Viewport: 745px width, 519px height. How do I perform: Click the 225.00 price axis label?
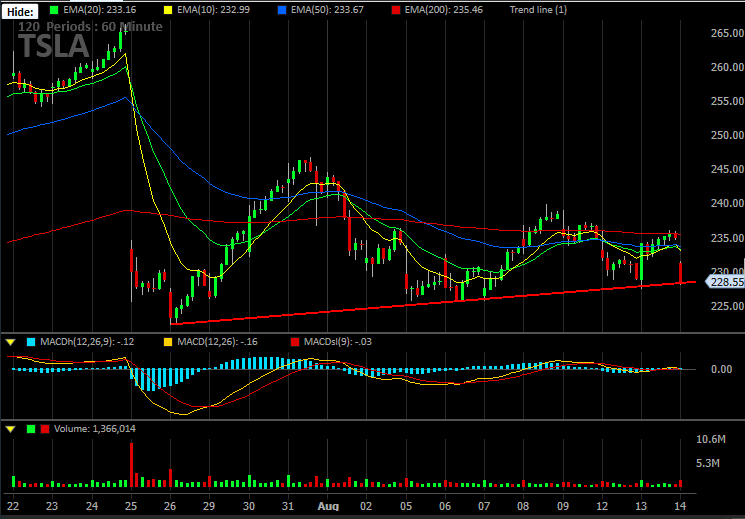pos(727,305)
